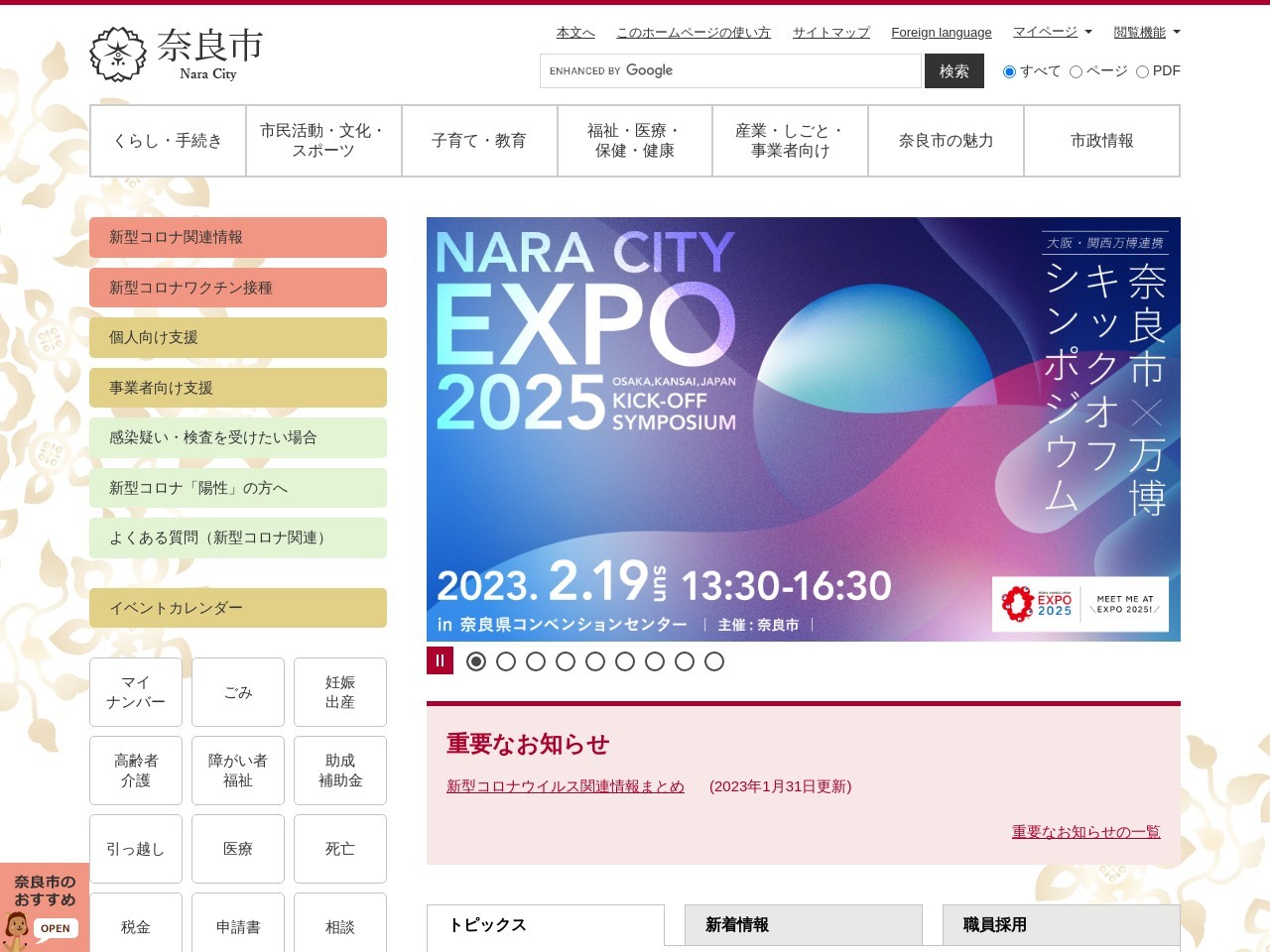Click the 検索 search button
Viewport: 1270px width, 952px height.
coord(954,71)
